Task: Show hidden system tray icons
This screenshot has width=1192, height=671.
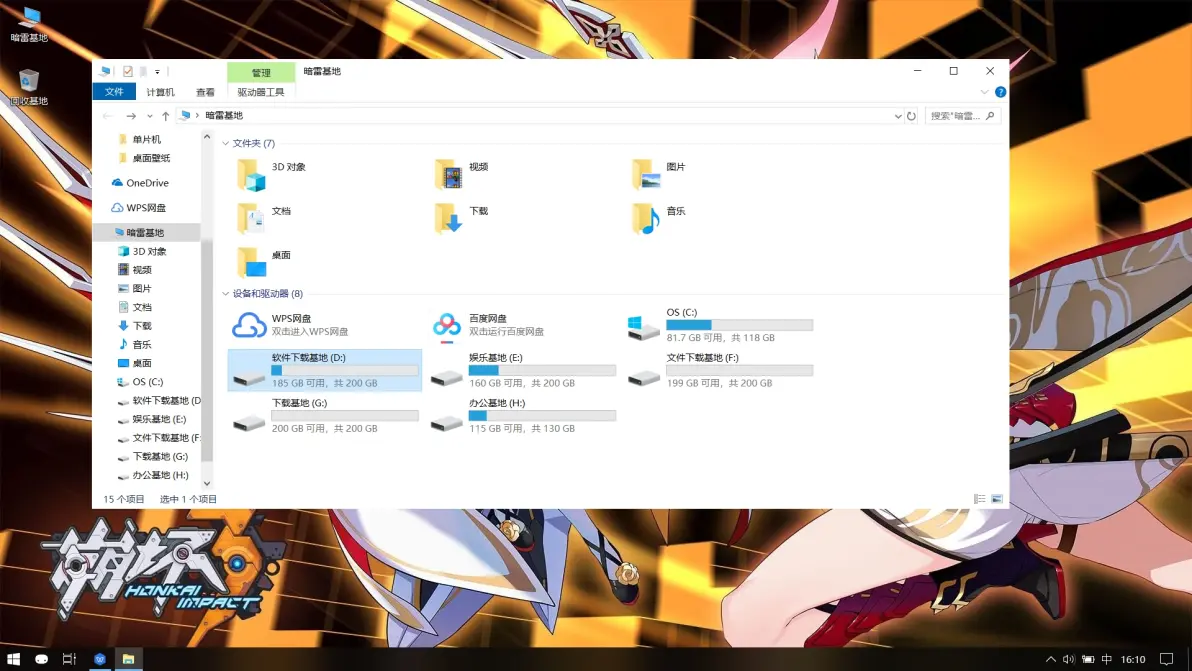Action: 1051,659
